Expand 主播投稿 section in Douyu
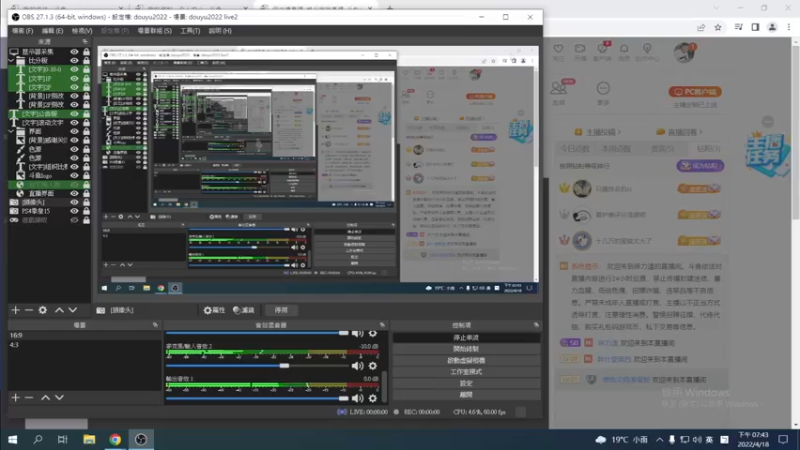Screen dimensions: 800x450 coord(598,132)
